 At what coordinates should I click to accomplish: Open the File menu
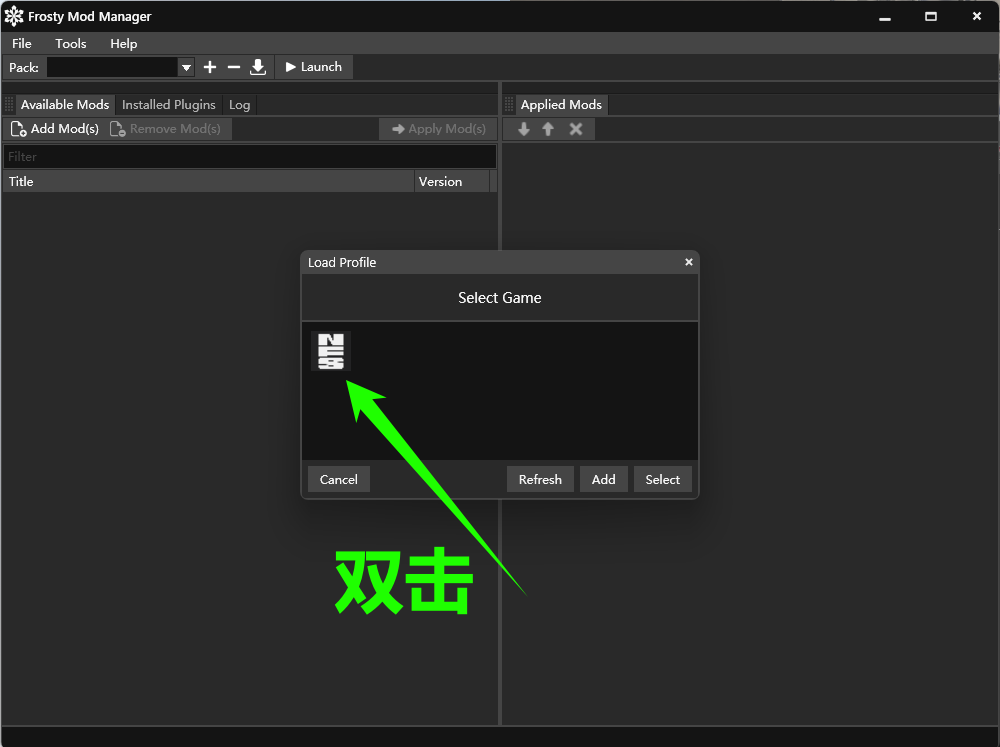(22, 43)
